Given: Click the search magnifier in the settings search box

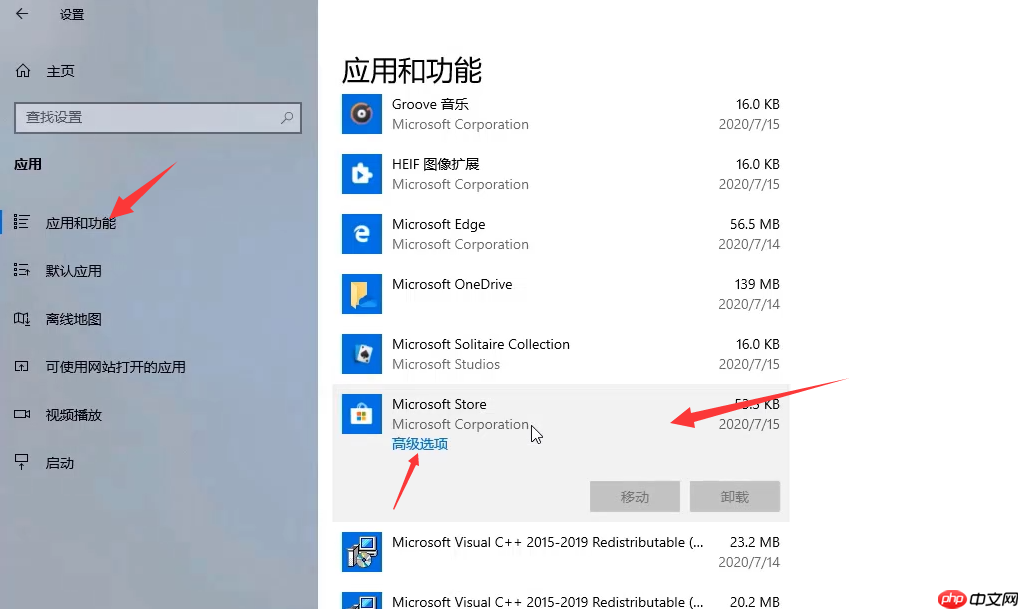Looking at the screenshot, I should (x=288, y=117).
